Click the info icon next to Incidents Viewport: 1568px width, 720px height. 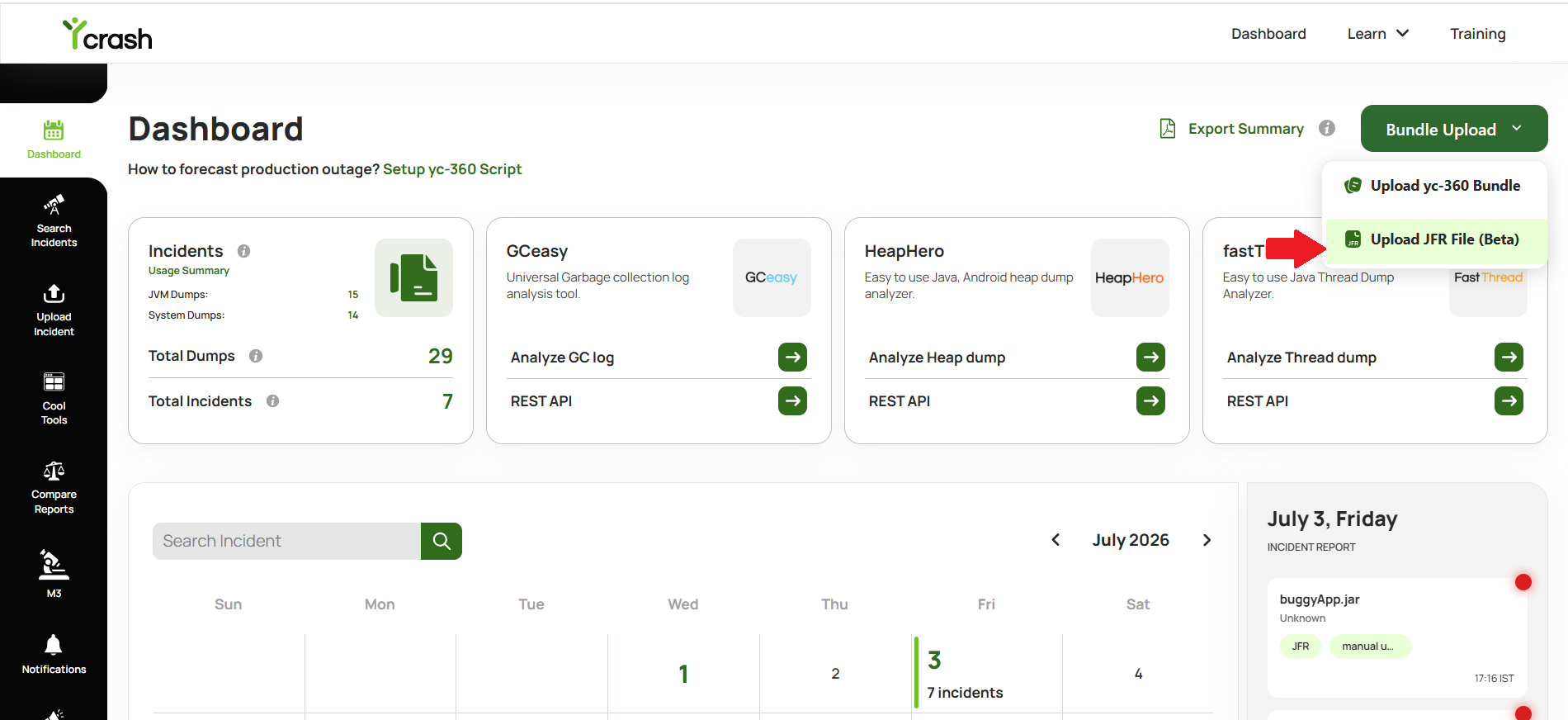click(244, 251)
